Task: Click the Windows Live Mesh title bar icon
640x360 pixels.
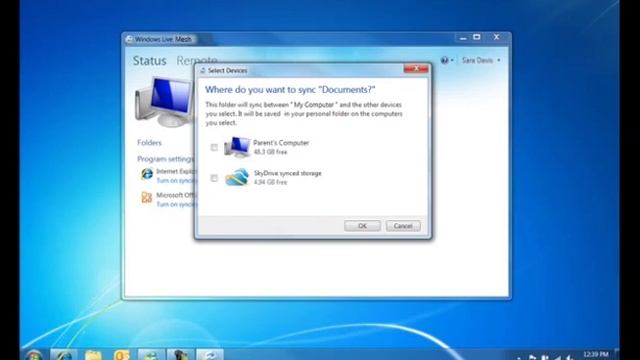Action: (129, 39)
